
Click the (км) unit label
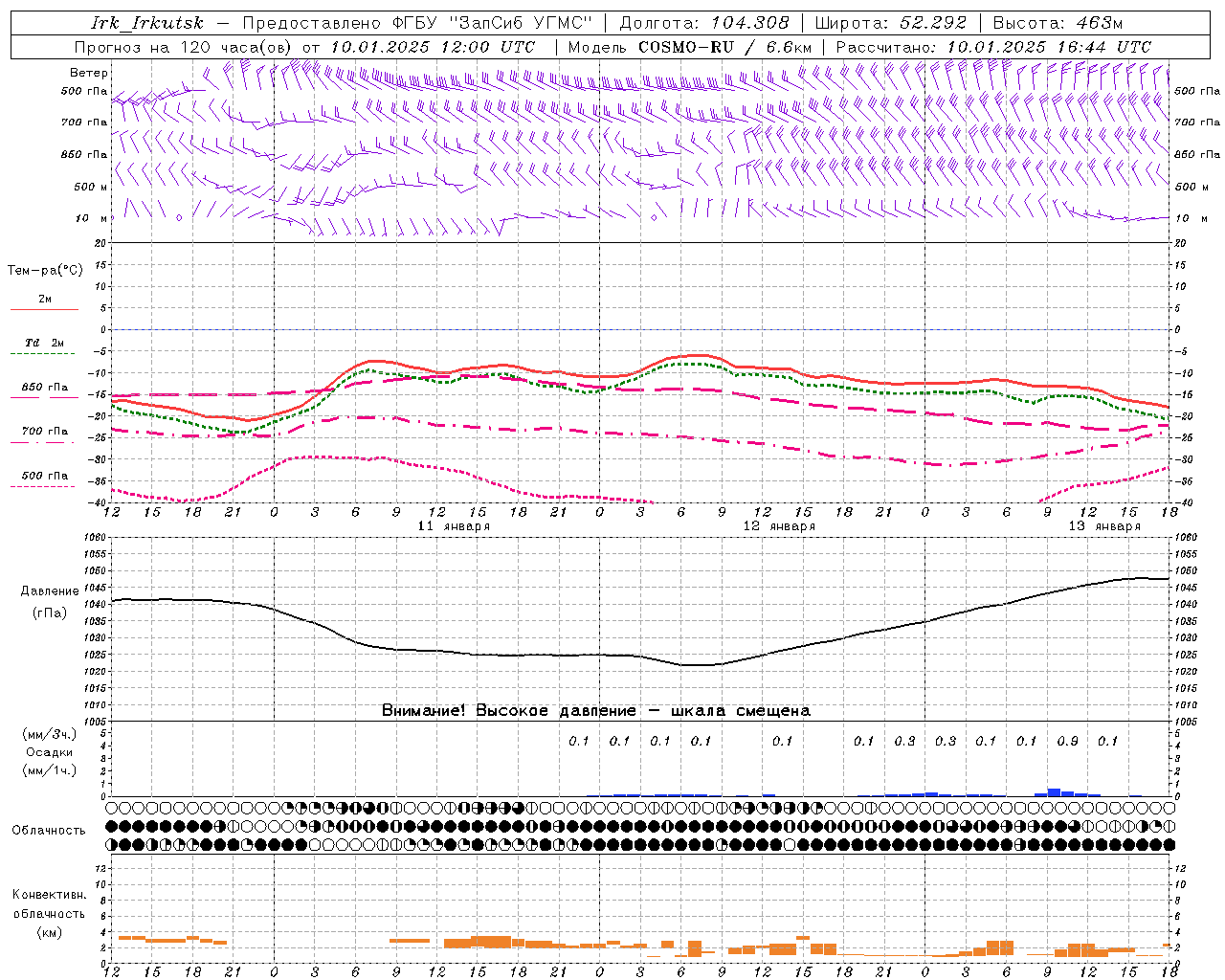(49, 932)
